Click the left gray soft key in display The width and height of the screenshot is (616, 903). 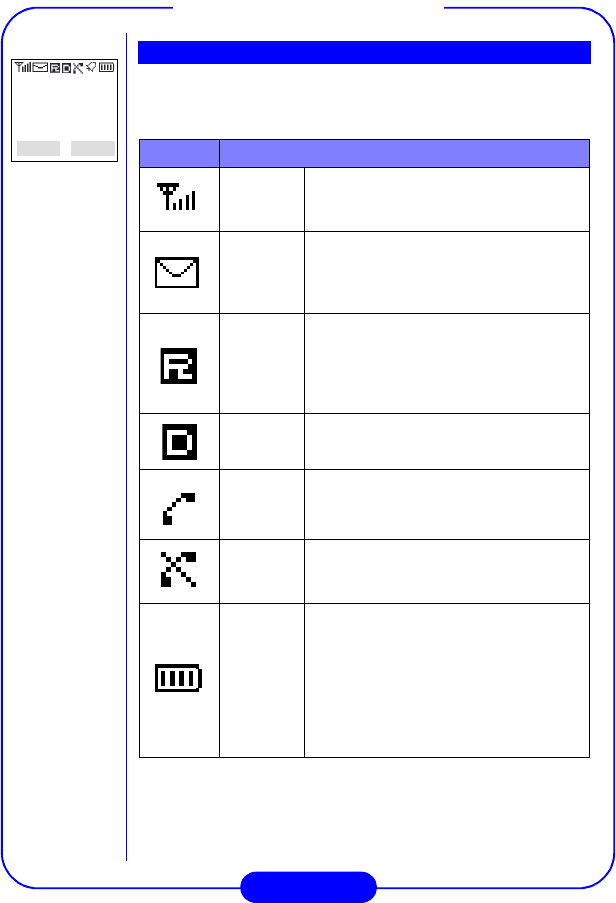(39, 149)
